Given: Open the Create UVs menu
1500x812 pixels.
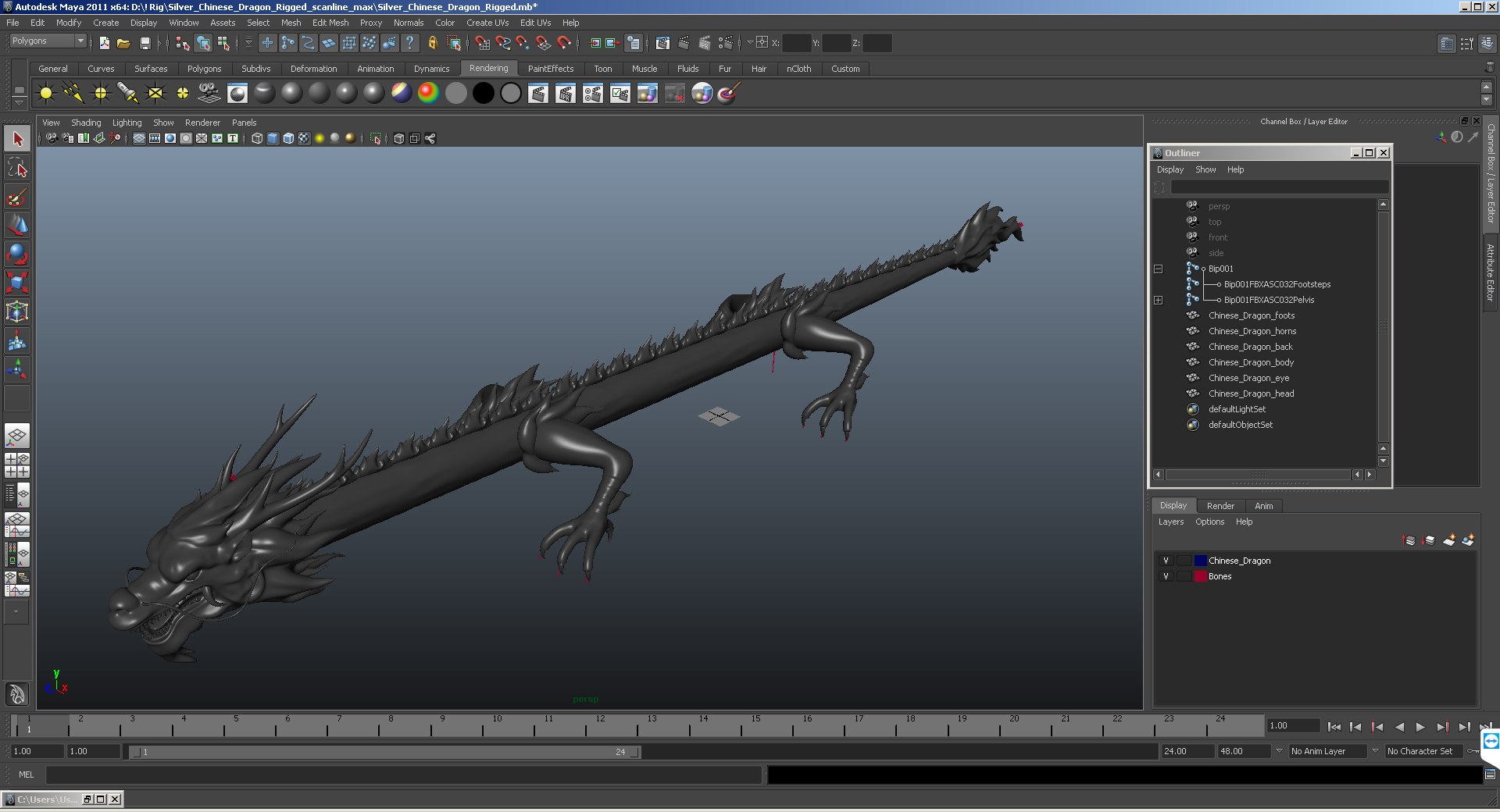Looking at the screenshot, I should (487, 23).
